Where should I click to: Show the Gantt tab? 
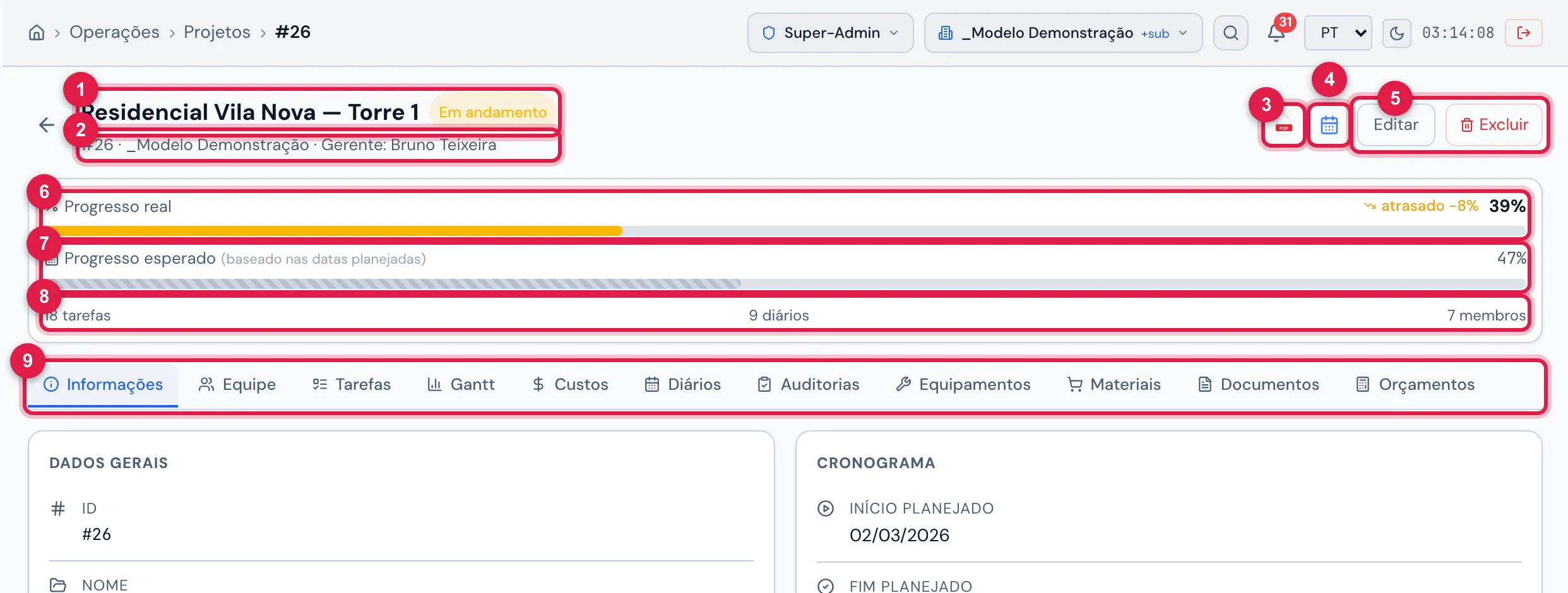(x=461, y=384)
